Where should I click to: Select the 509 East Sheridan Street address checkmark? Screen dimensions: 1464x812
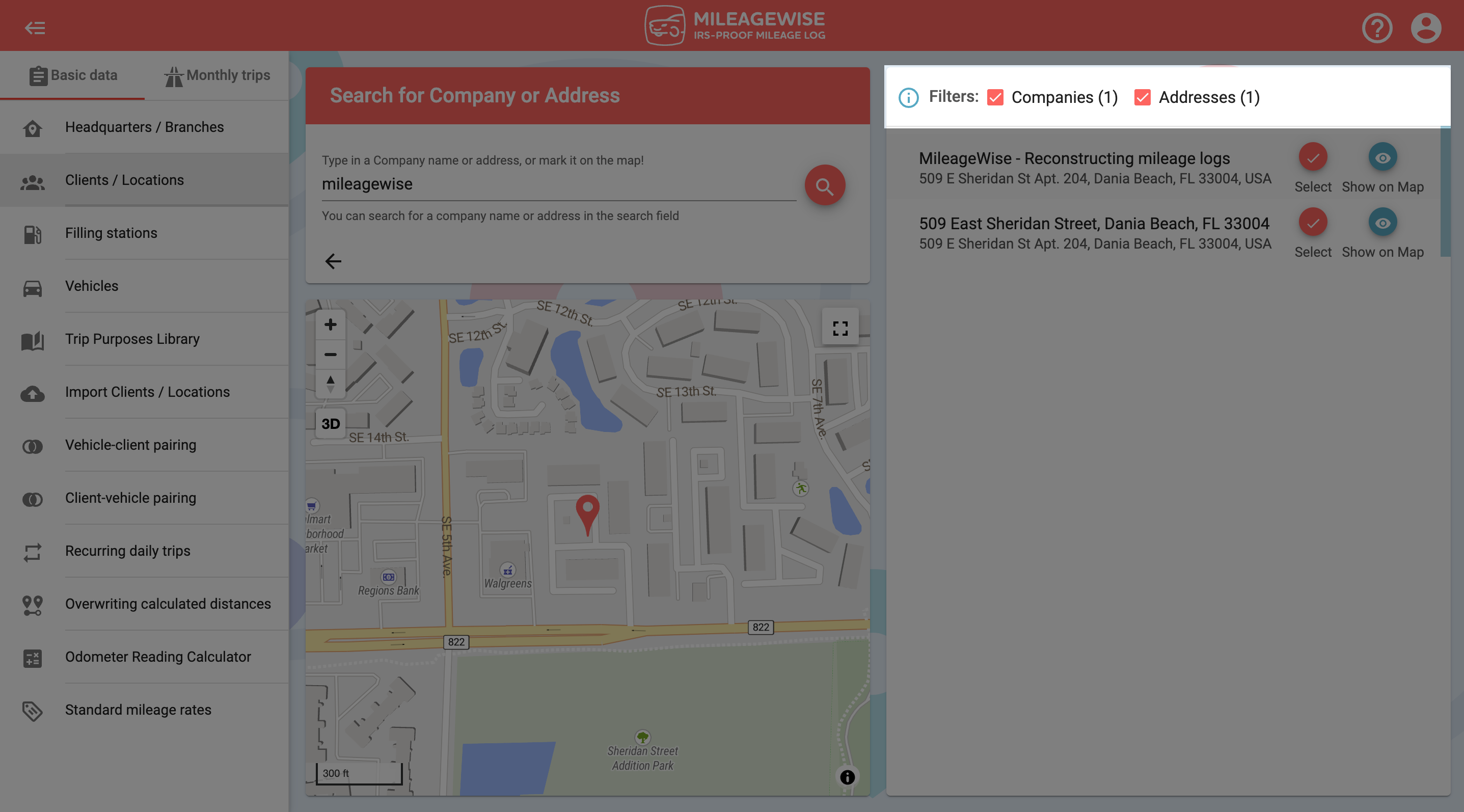pyautogui.click(x=1312, y=223)
